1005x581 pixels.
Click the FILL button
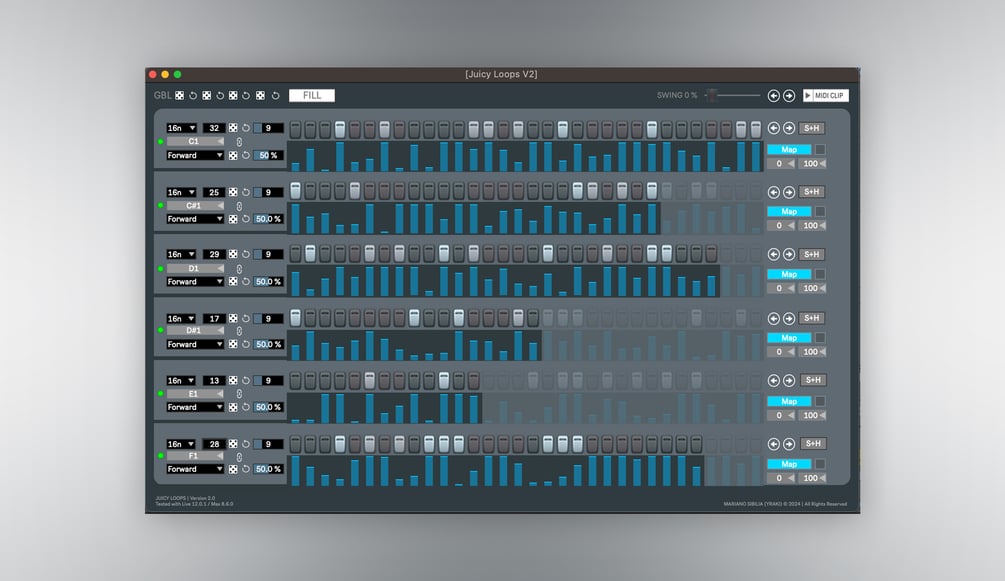311,96
